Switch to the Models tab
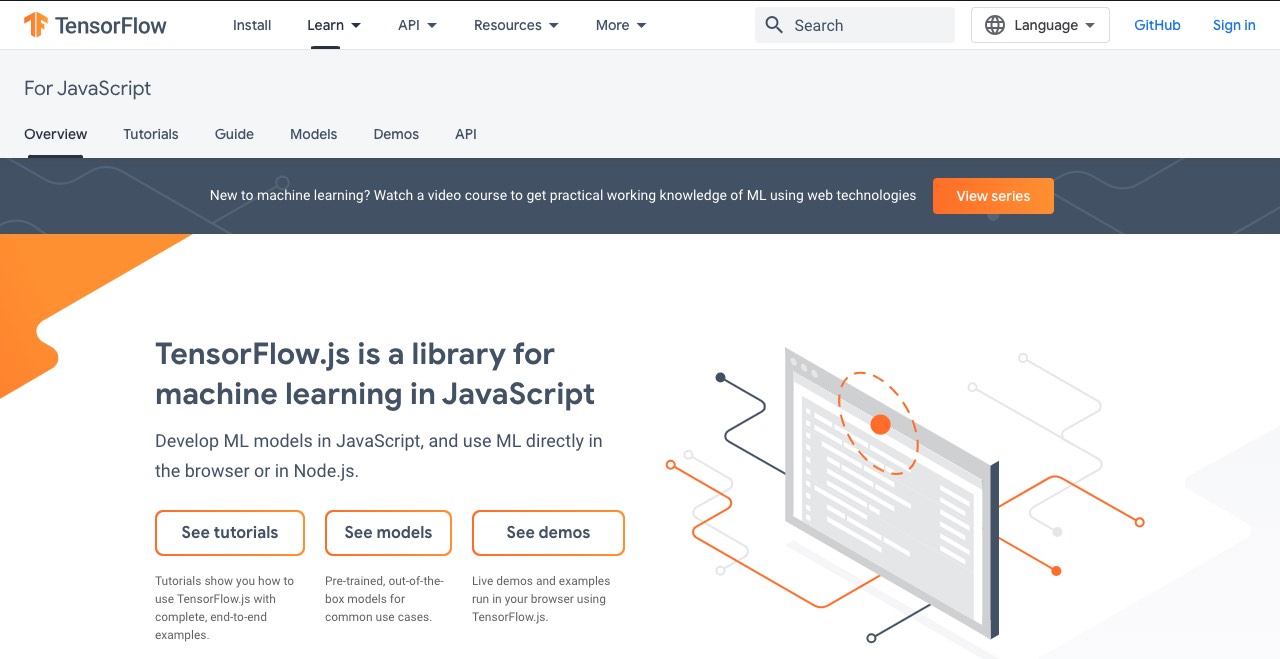Image resolution: width=1280 pixels, height=659 pixels. click(314, 134)
